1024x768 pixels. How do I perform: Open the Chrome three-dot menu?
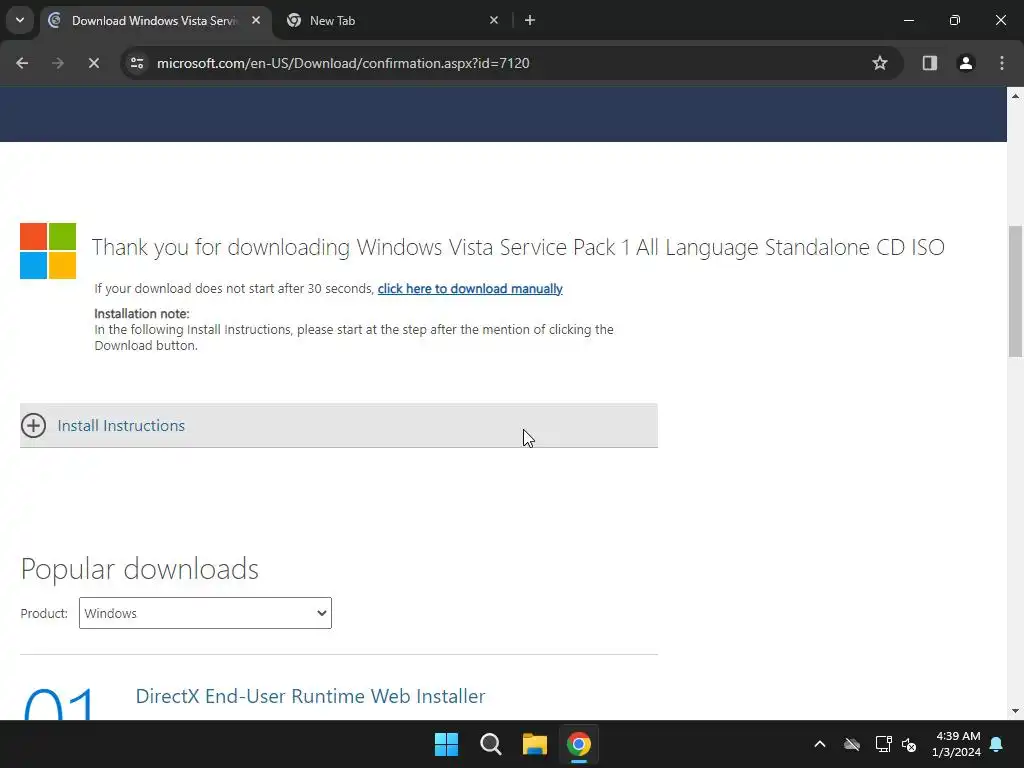[x=1002, y=63]
